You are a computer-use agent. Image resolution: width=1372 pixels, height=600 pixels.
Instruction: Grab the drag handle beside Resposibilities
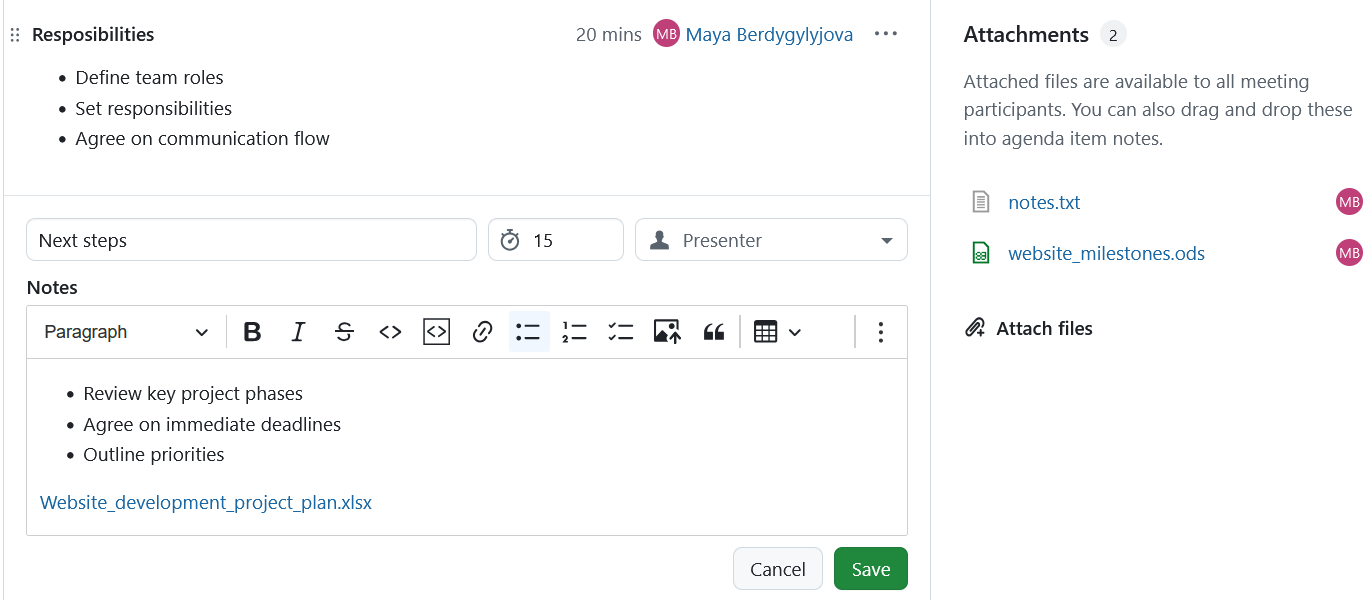coord(14,33)
